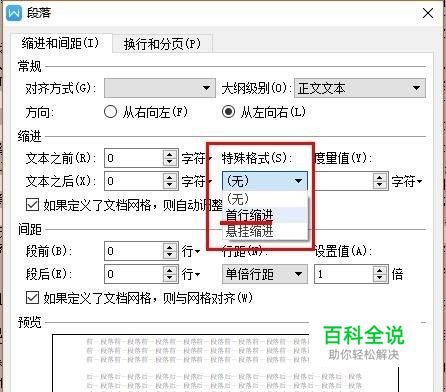
Task: Decrease the 段后 spacing value
Action: click(170, 278)
